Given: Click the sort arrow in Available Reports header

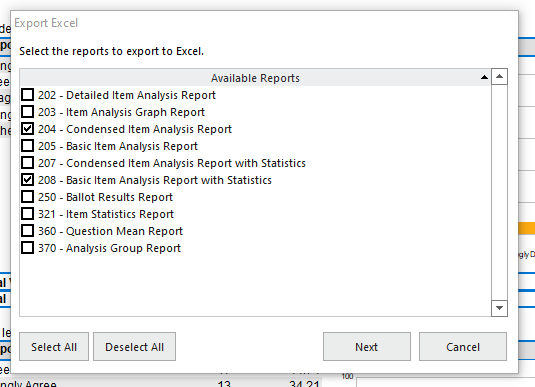Looking at the screenshot, I should [x=484, y=77].
